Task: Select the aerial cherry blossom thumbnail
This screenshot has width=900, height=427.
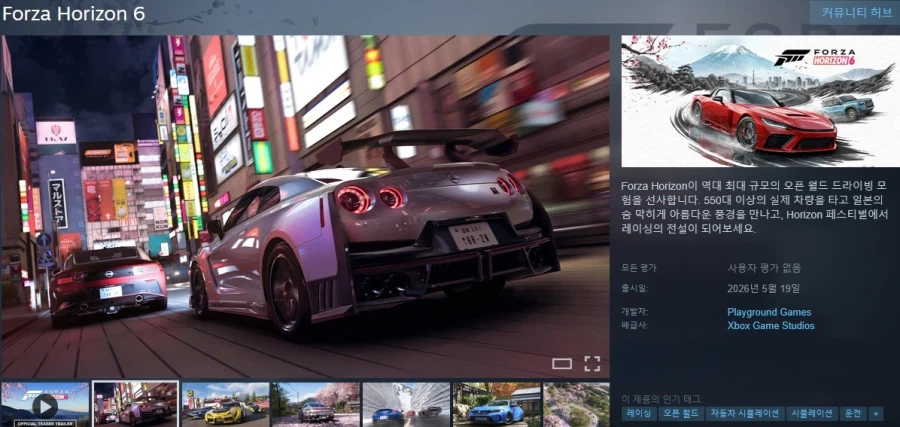Action: [577, 404]
